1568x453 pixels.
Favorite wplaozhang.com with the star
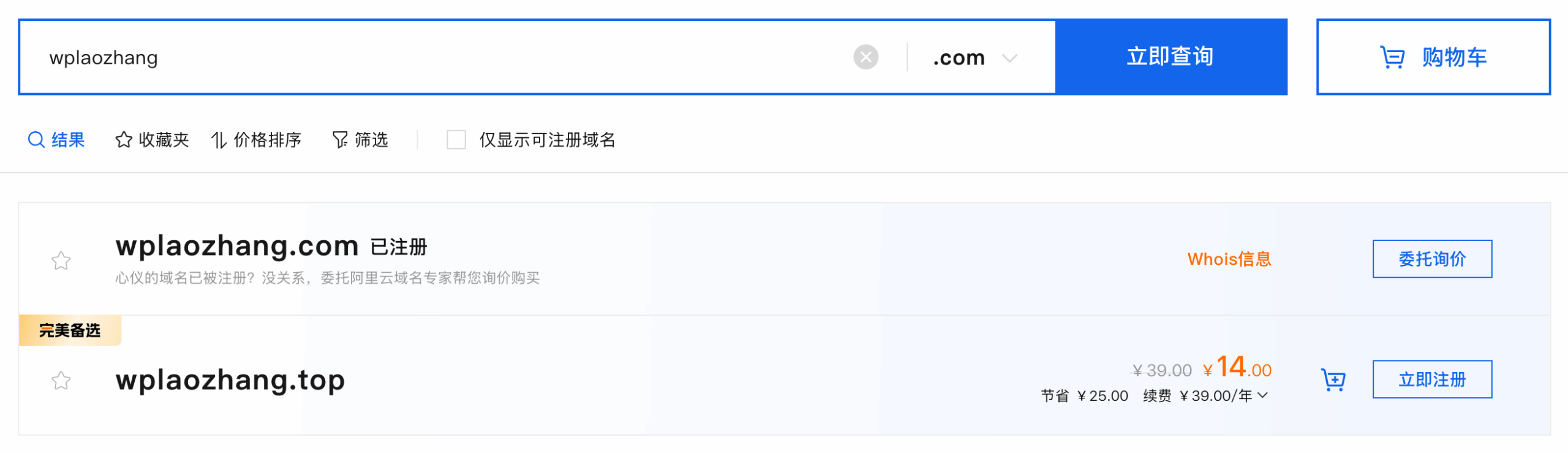[x=61, y=261]
